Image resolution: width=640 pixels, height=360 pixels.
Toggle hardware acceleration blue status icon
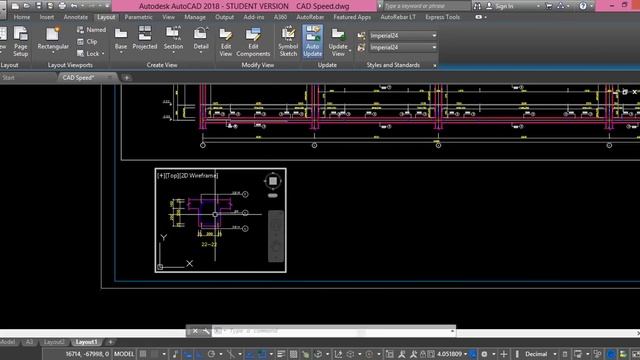coord(611,354)
